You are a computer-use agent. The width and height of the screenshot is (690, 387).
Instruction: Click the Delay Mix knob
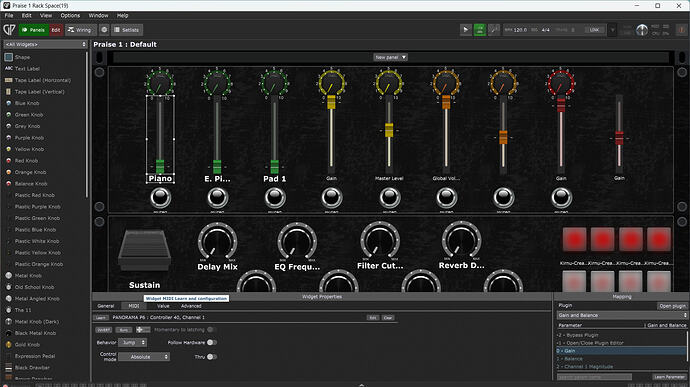pyautogui.click(x=217, y=241)
